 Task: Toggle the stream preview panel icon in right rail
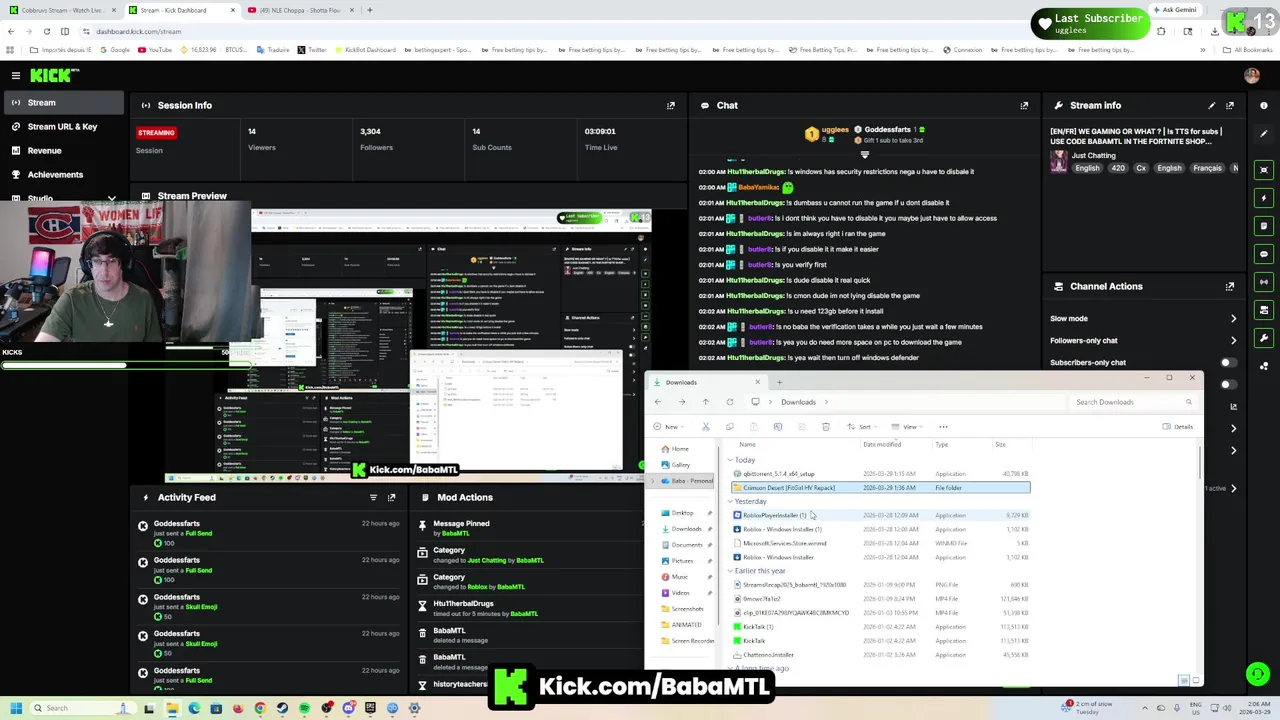click(1265, 170)
